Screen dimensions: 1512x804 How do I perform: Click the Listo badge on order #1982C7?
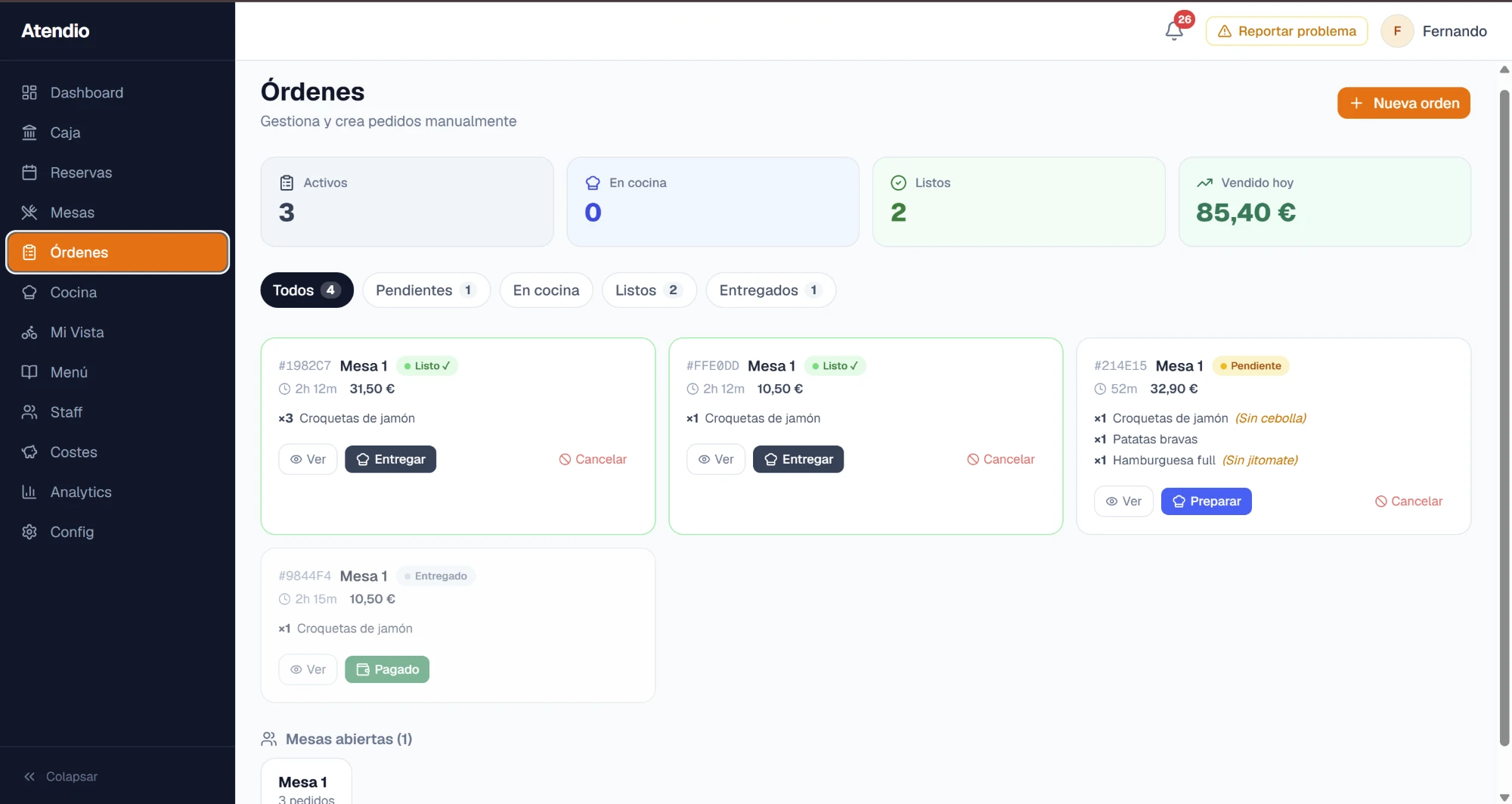(426, 366)
